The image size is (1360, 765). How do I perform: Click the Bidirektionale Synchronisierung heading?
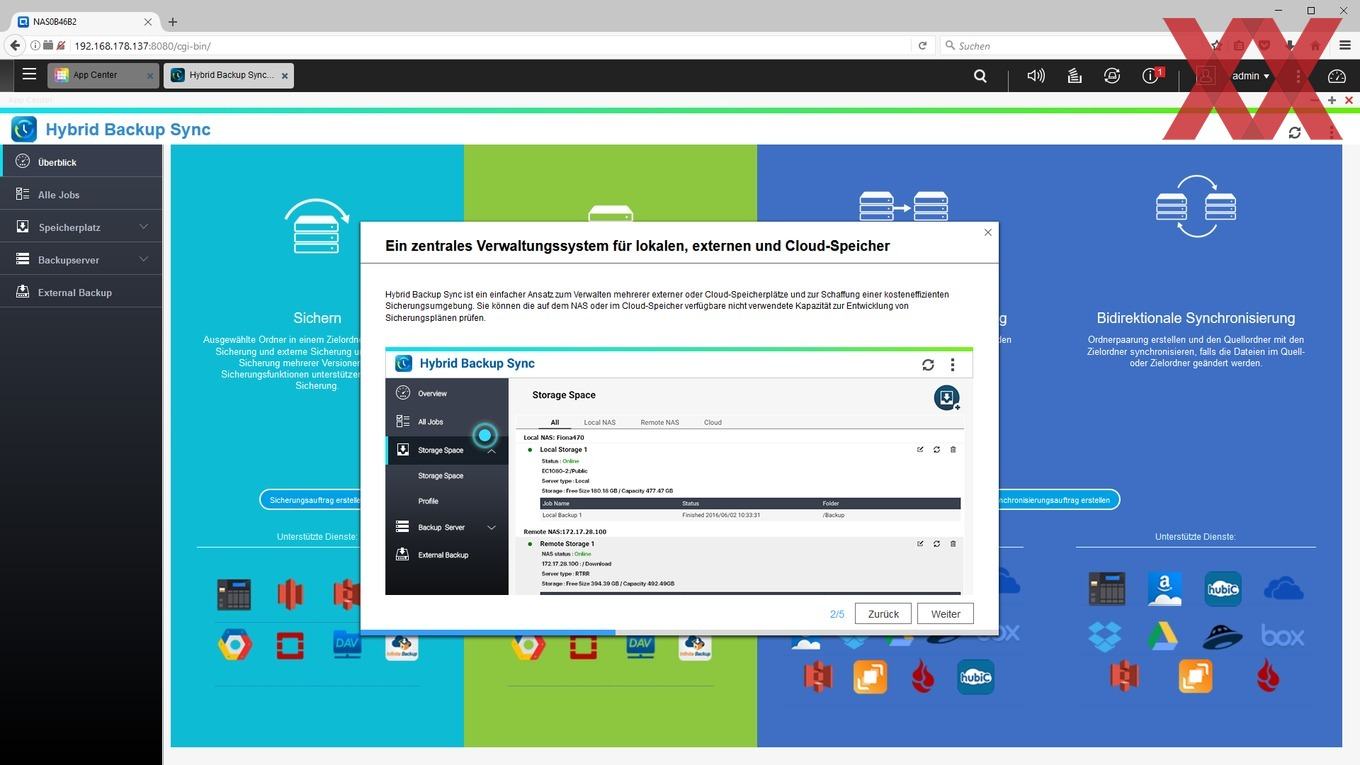[x=1195, y=318]
